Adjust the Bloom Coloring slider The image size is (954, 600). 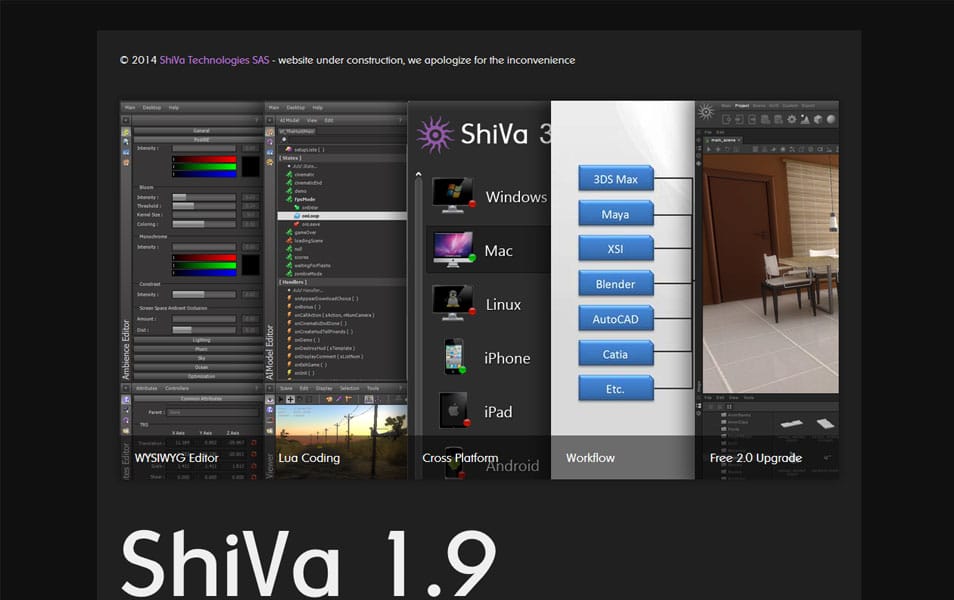click(204, 225)
